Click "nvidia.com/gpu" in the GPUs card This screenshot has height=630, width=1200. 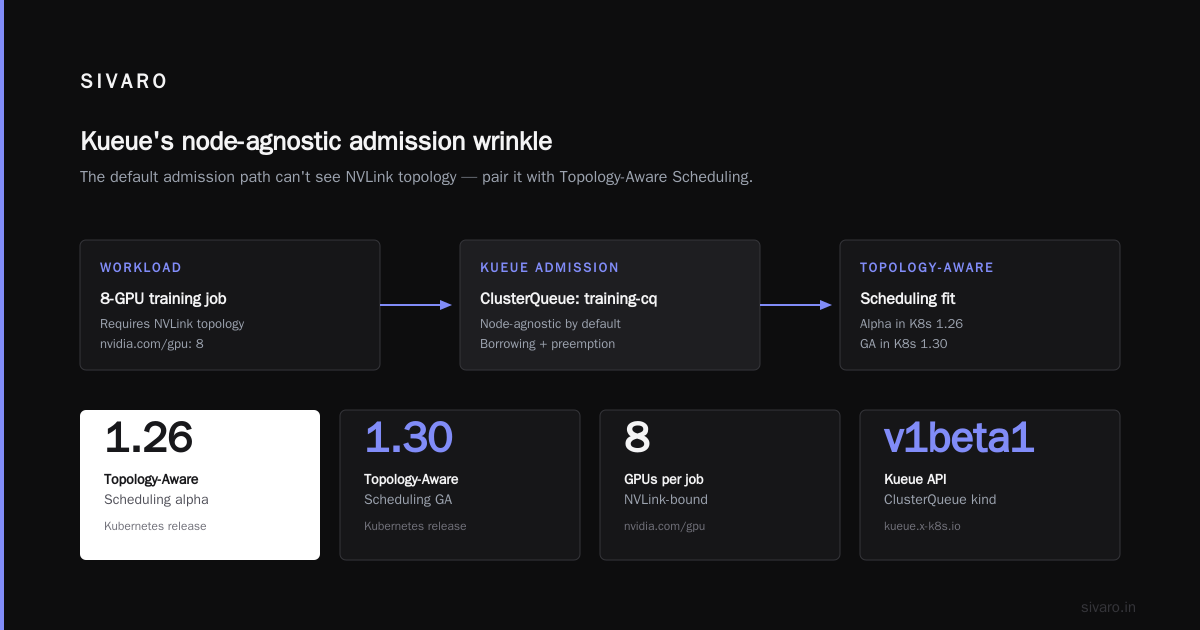click(665, 526)
